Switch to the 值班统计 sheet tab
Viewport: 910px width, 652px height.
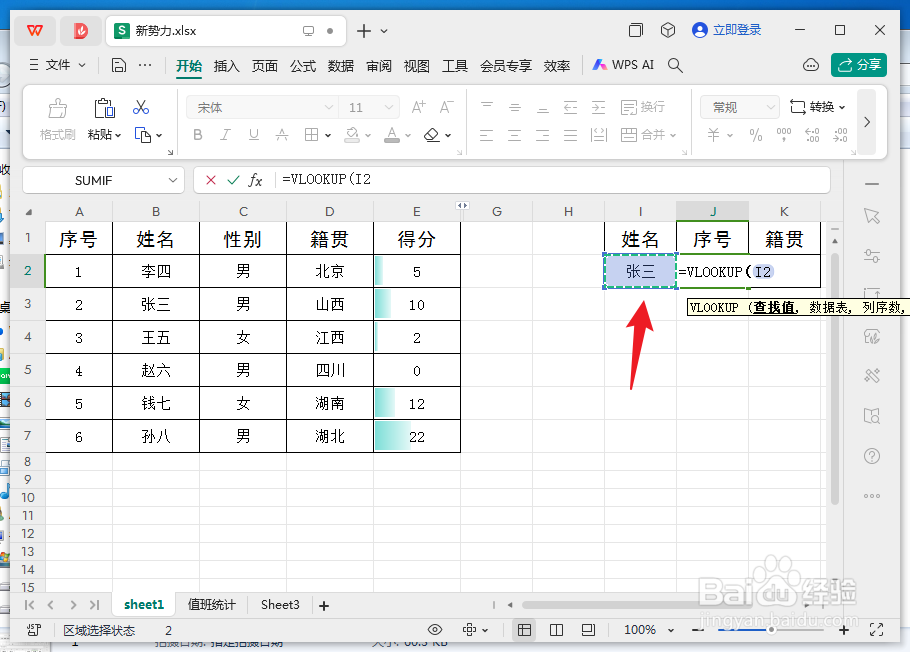pyautogui.click(x=211, y=604)
